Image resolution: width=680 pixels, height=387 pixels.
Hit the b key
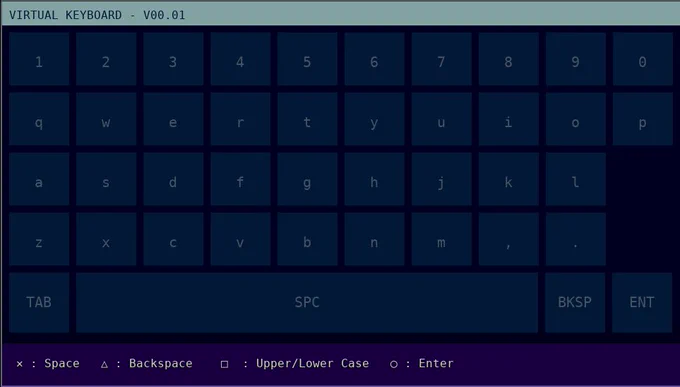click(x=307, y=239)
